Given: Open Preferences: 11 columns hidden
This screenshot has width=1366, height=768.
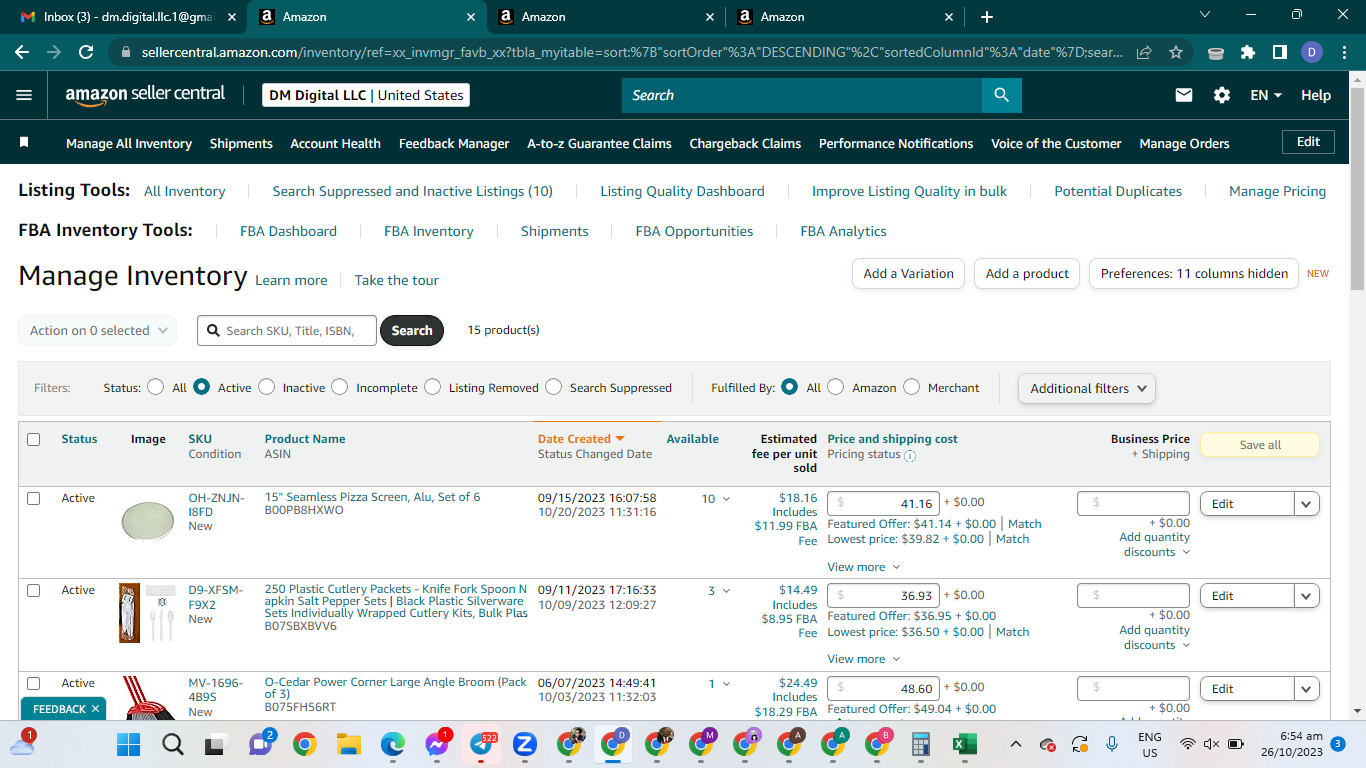Looking at the screenshot, I should click(x=1194, y=273).
